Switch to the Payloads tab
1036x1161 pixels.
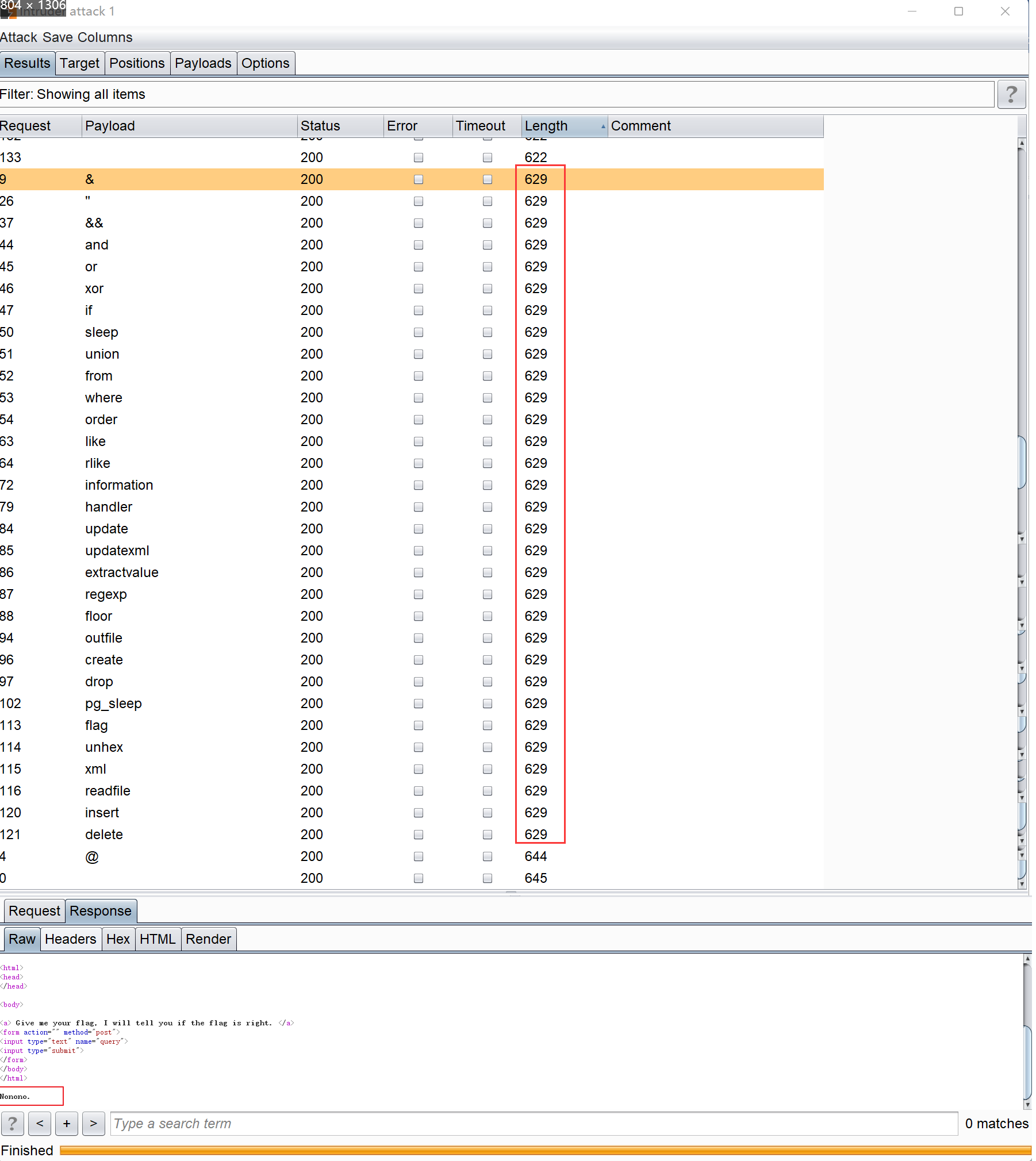pyautogui.click(x=203, y=63)
